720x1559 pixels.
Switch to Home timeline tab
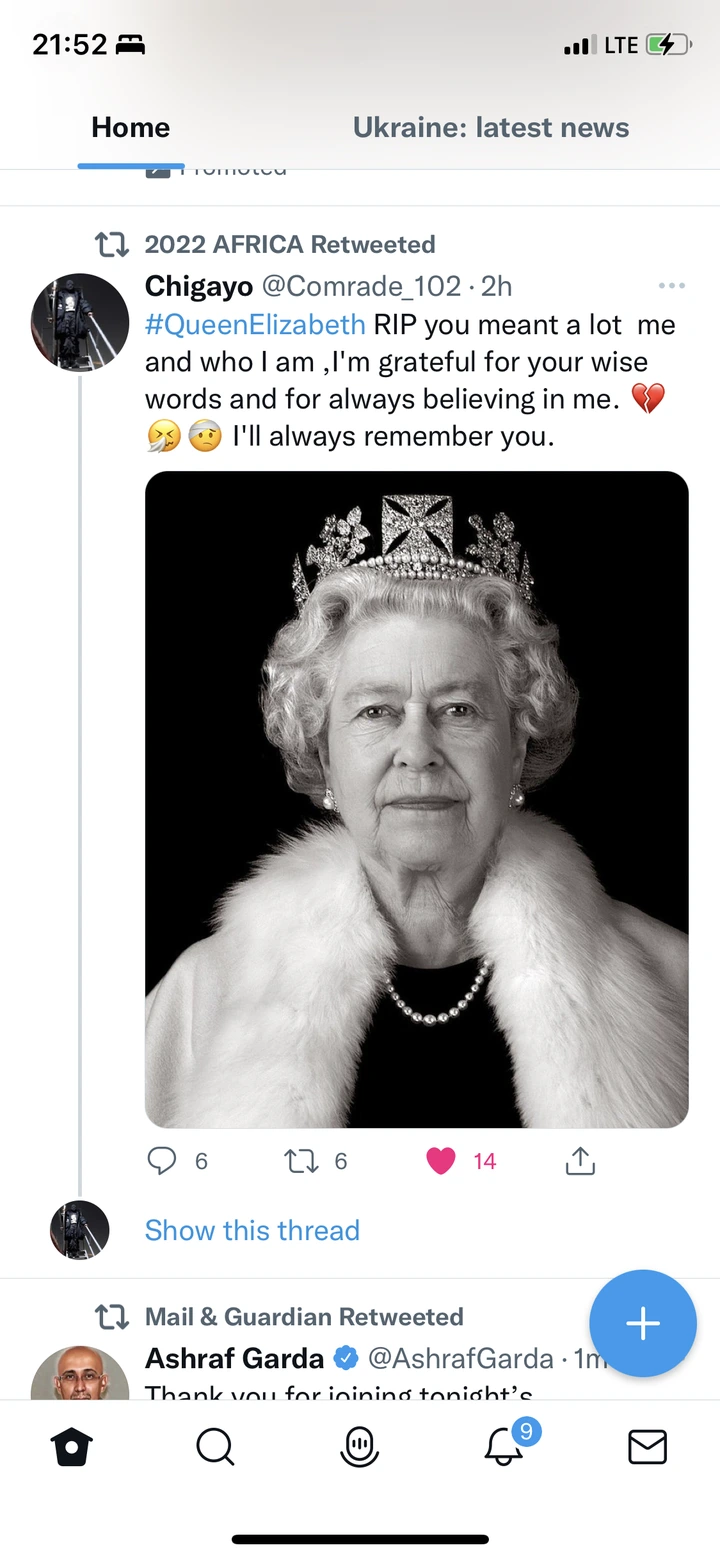(130, 128)
